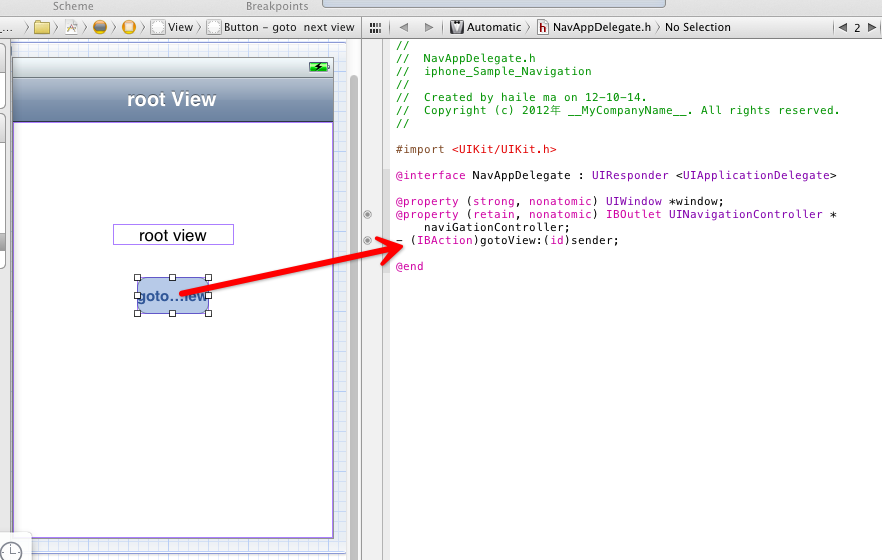Click the Copyright comment line
Viewport: 882px width, 560px height.
coord(618,110)
